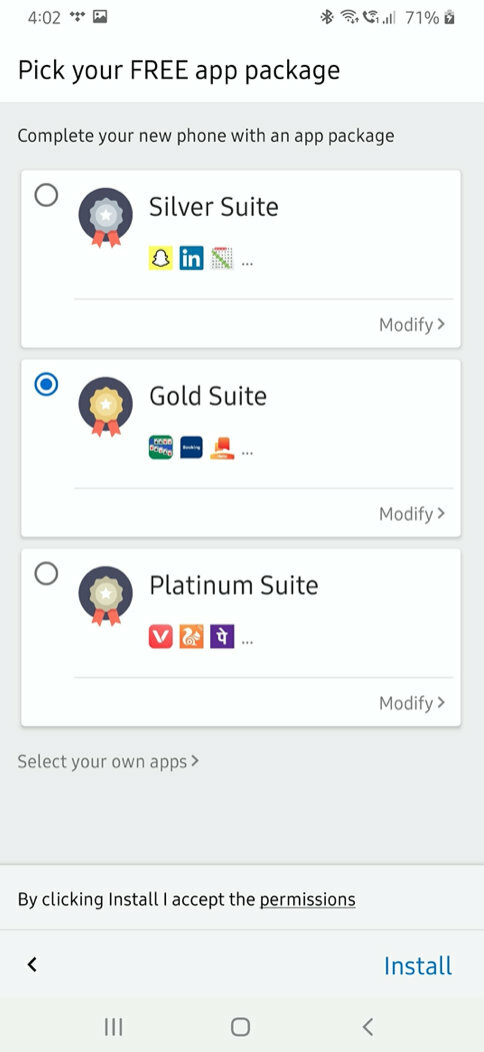This screenshot has height=1052, width=484.
Task: Open Modify for Gold Suite
Action: click(412, 514)
